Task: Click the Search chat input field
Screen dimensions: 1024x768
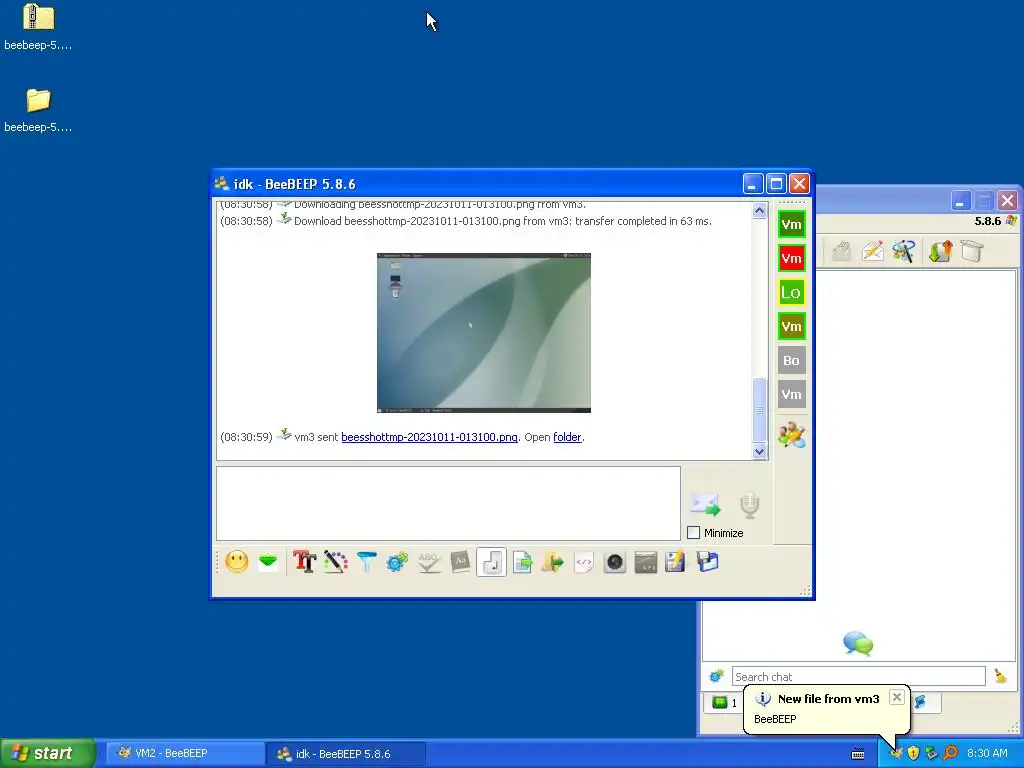Action: point(858,677)
